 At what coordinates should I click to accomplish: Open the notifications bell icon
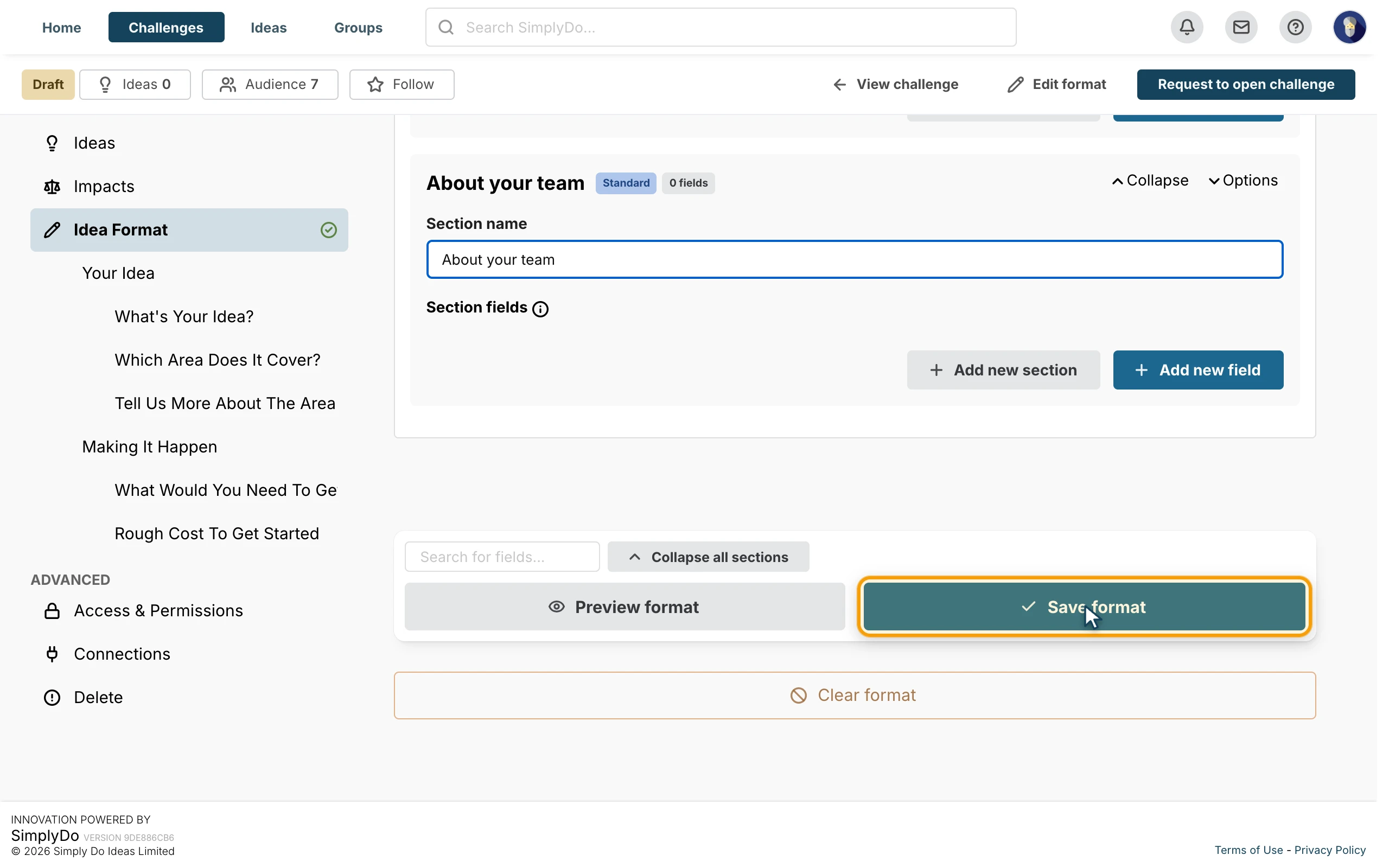pos(1187,27)
